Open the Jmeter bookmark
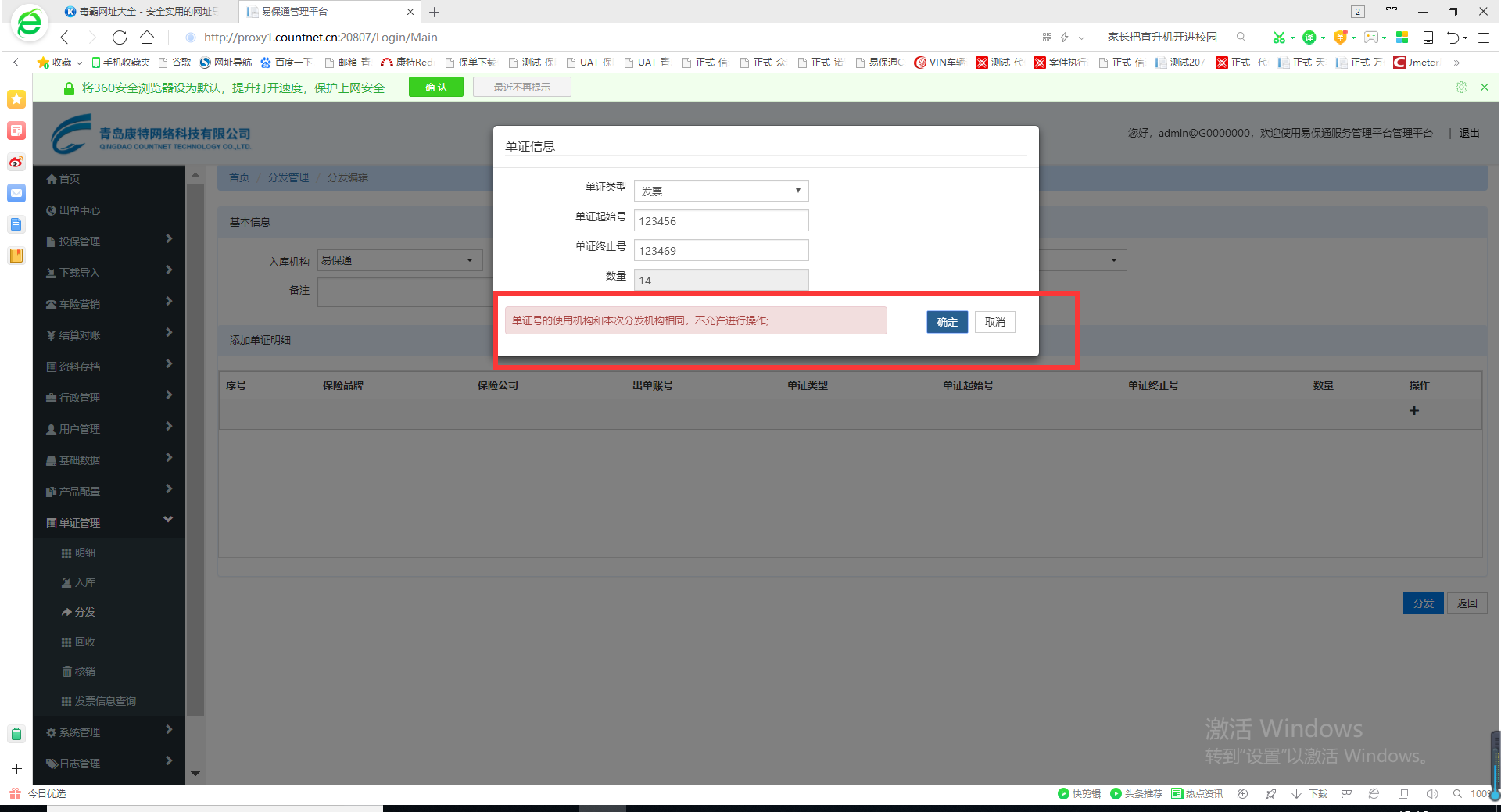1501x812 pixels. 1416,63
